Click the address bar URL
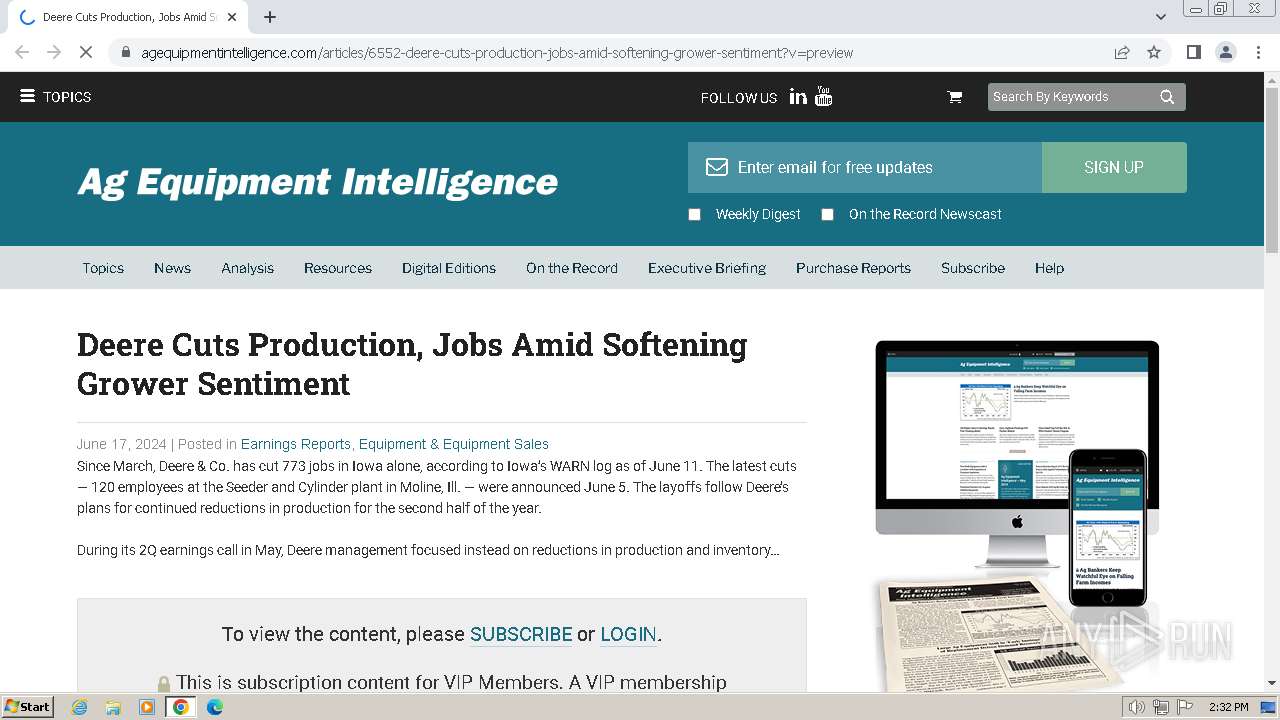1280x720 pixels. [497, 53]
